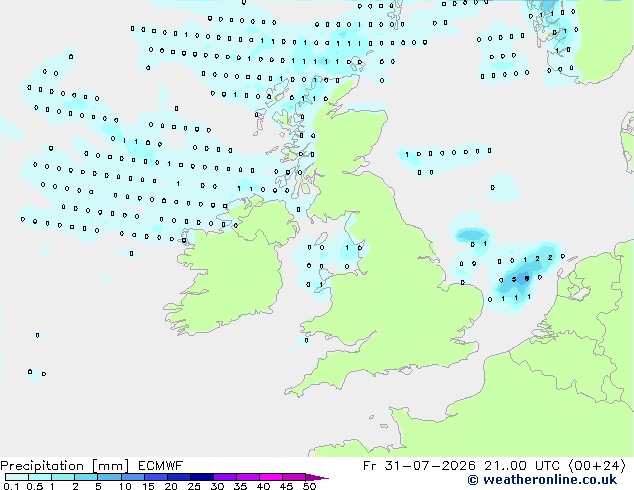Click the legend value label '10'

(x=125, y=486)
